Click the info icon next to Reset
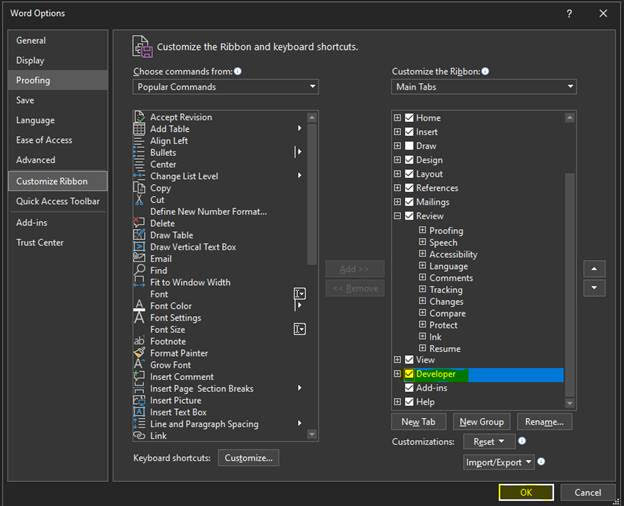This screenshot has height=506, width=624. [x=522, y=441]
